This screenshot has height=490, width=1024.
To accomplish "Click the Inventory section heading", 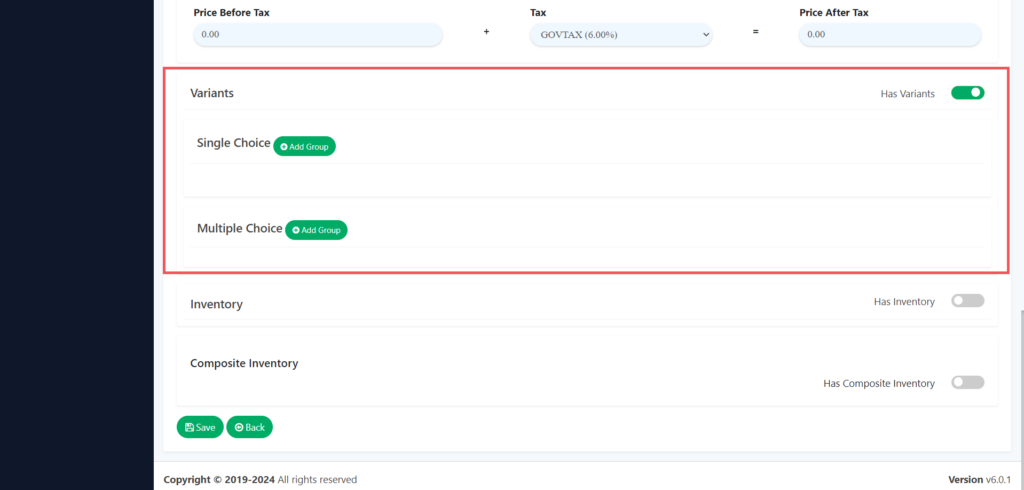I will (216, 304).
